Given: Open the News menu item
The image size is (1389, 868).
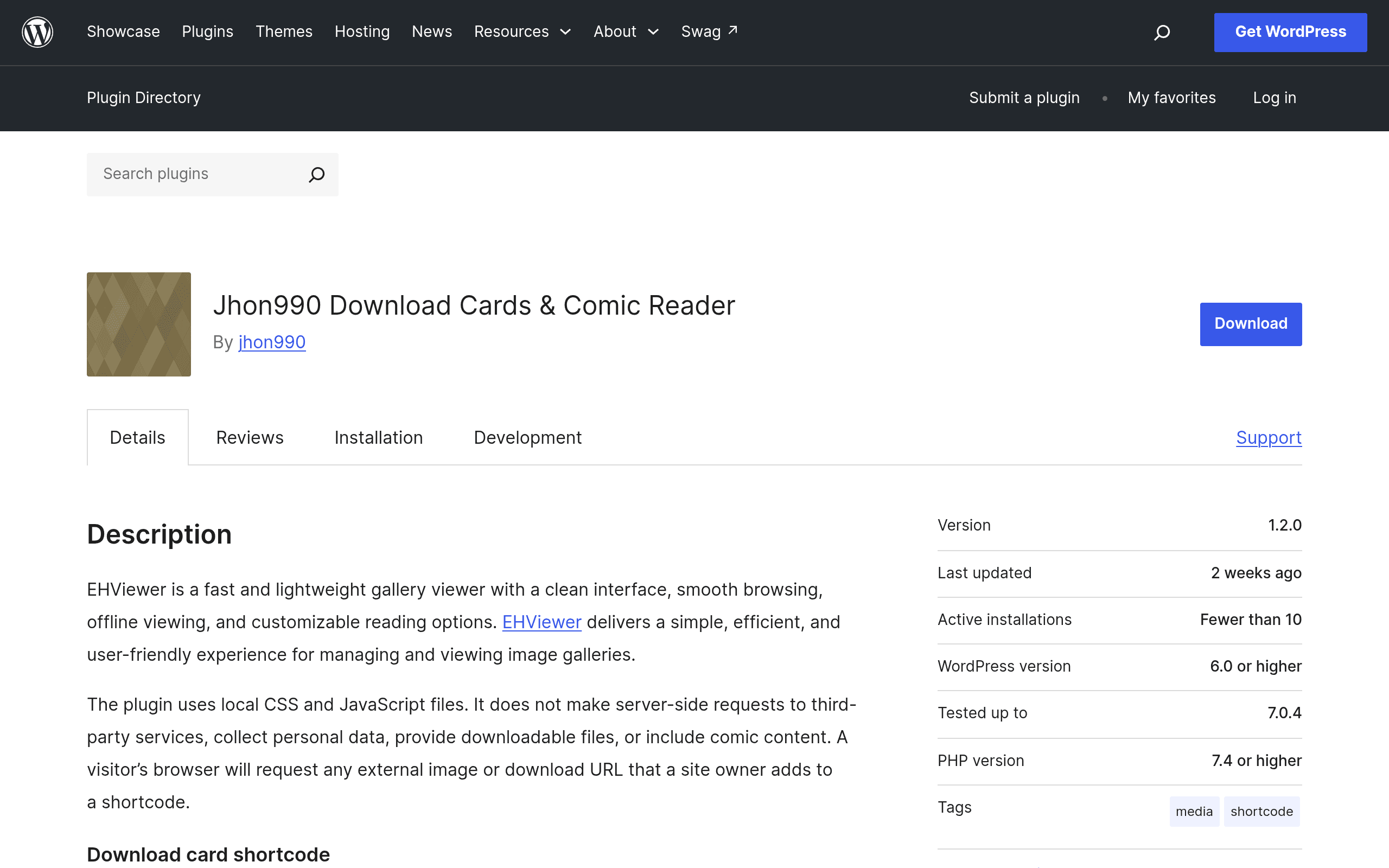Looking at the screenshot, I should (432, 31).
